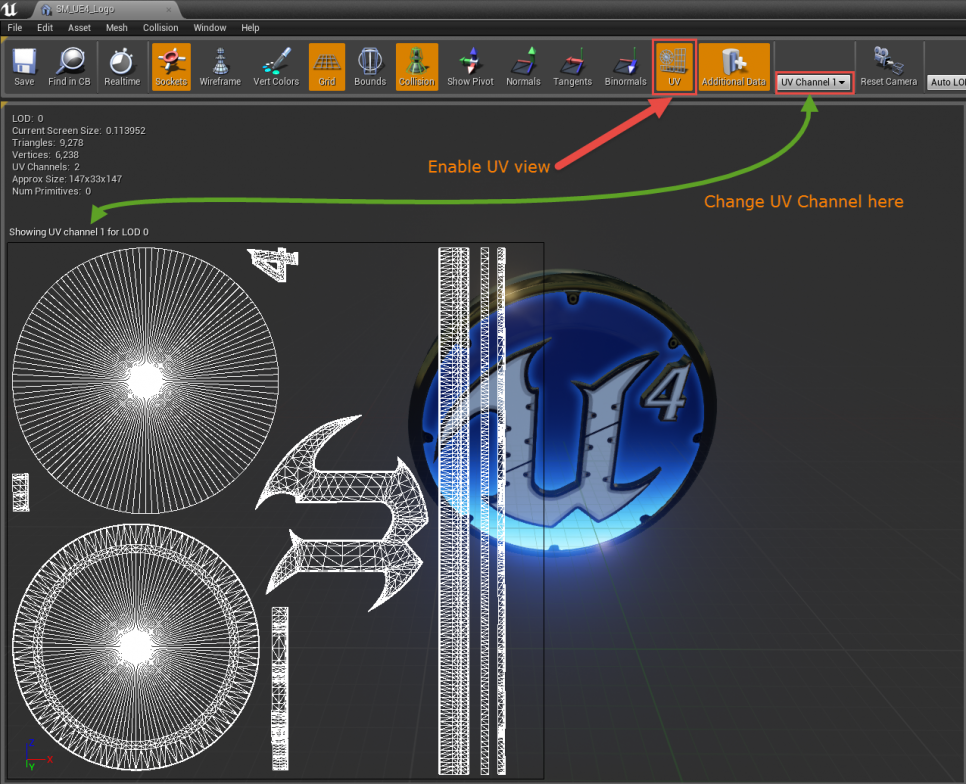This screenshot has width=966, height=784.
Task: Toggle Vert Colors display
Action: (x=276, y=67)
